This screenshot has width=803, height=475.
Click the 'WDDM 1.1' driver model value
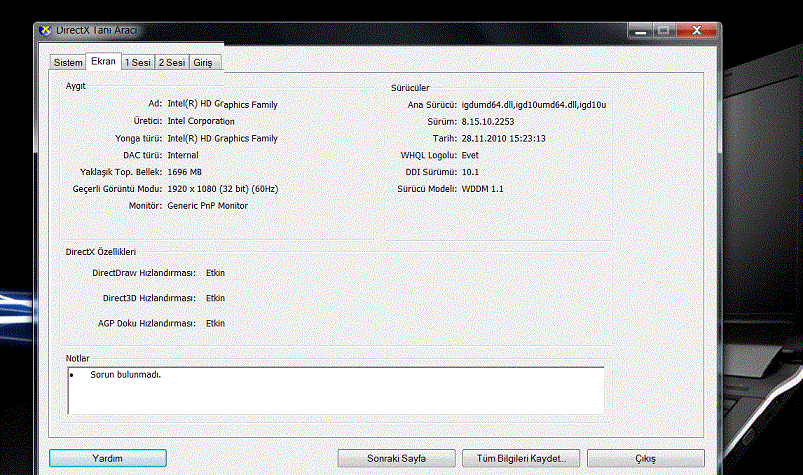point(482,189)
